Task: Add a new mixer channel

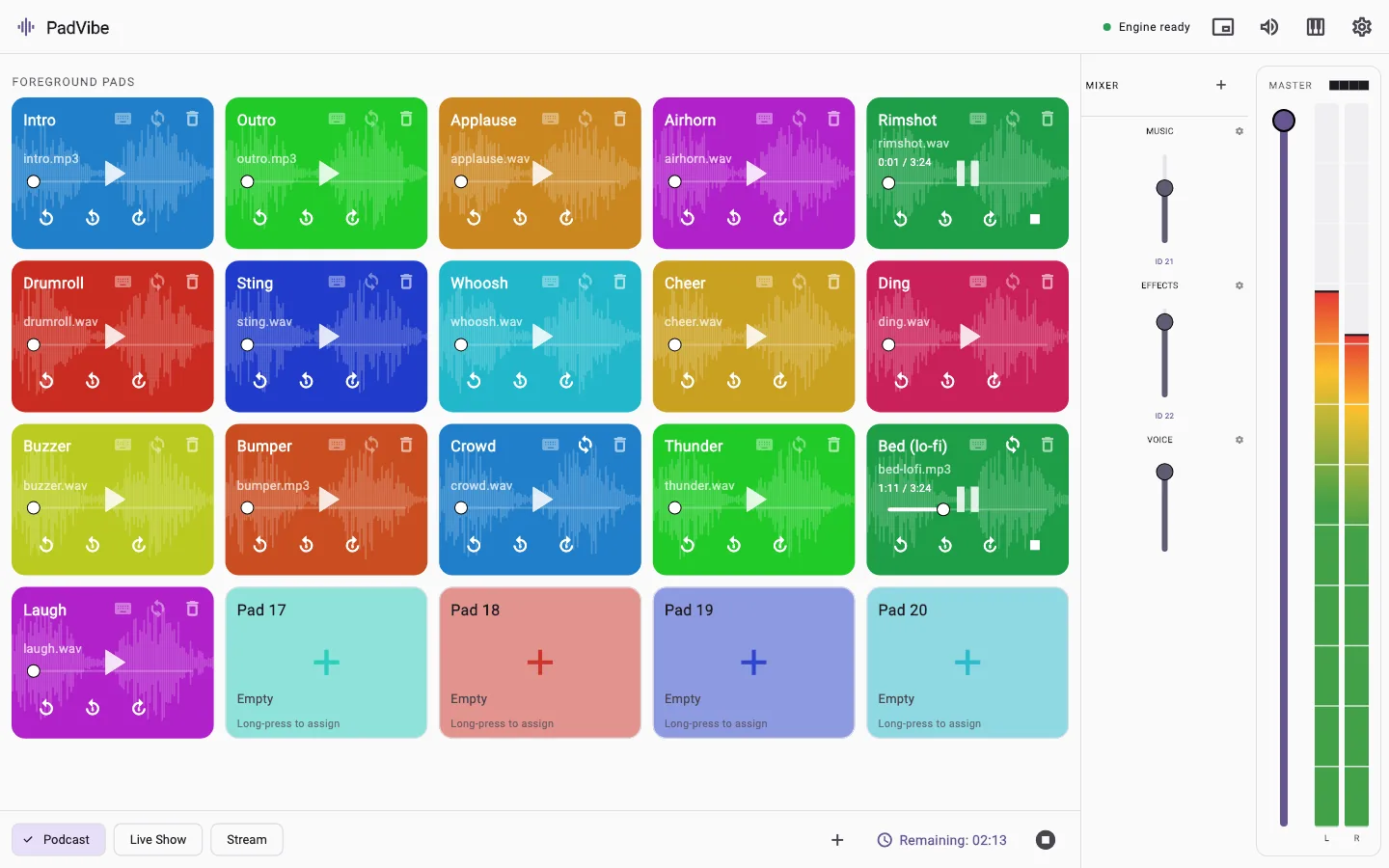Action: (x=1221, y=85)
